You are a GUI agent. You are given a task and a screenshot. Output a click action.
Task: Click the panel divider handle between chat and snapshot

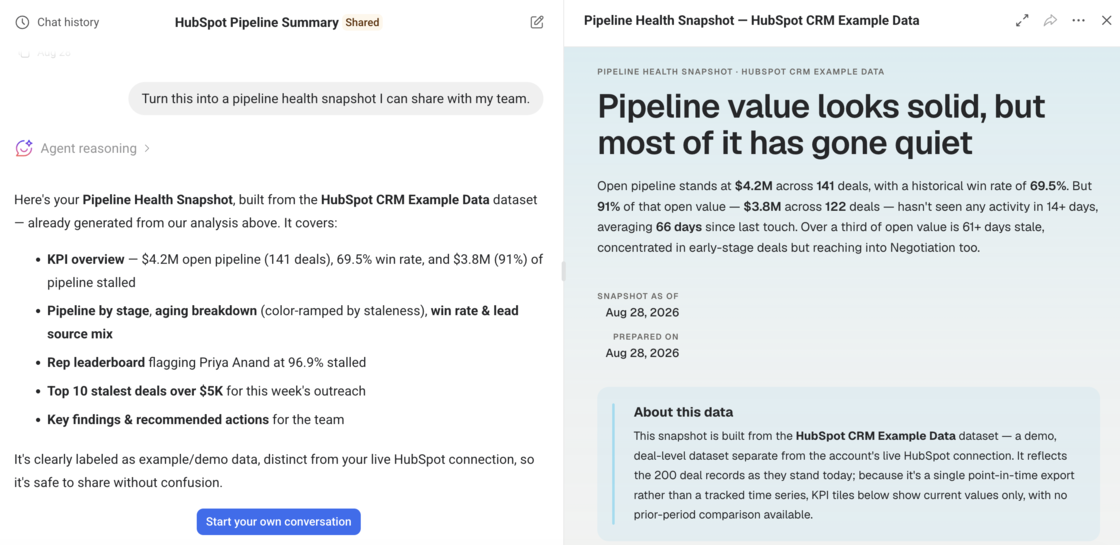(563, 271)
